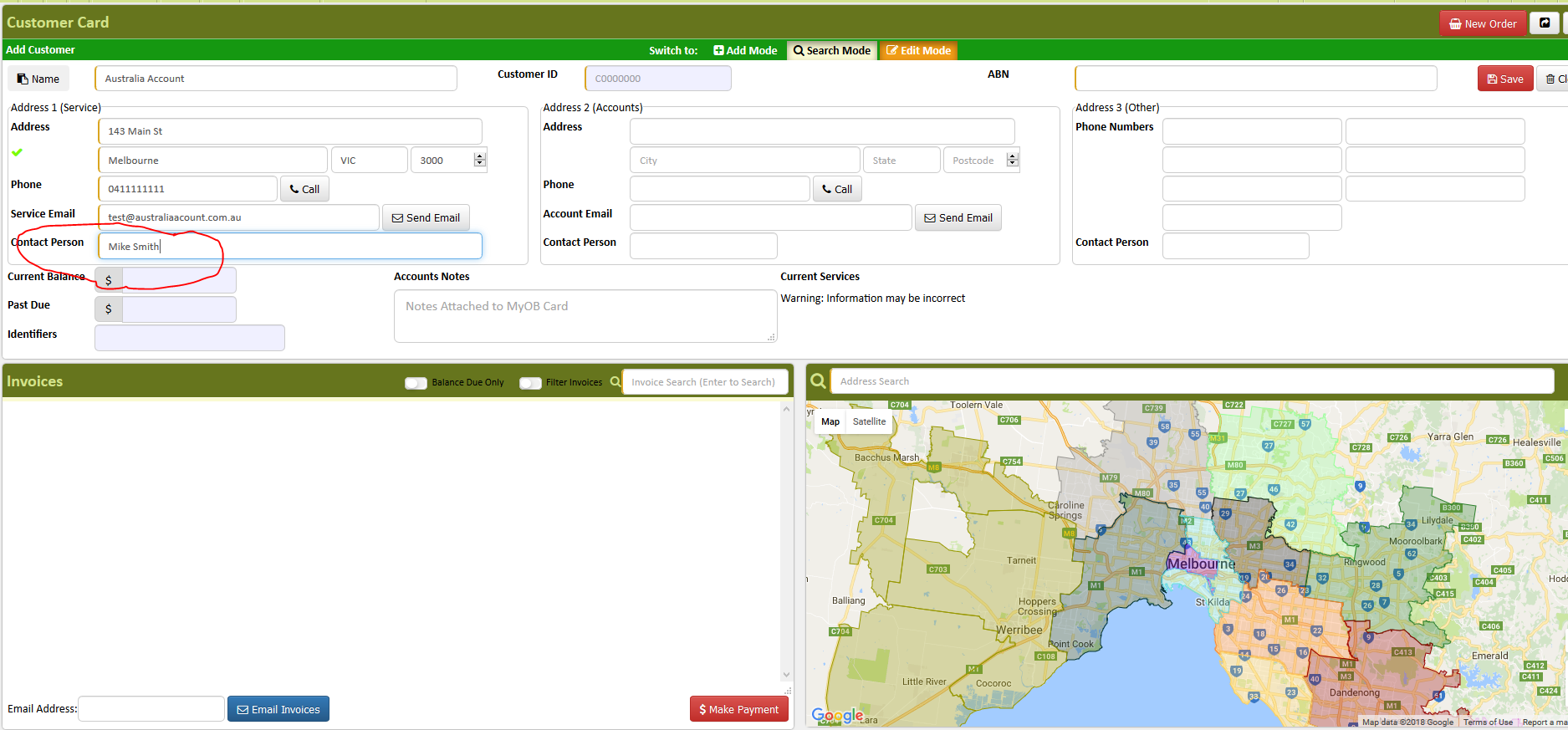
Task: Click the Email Invoices button
Action: pos(278,709)
